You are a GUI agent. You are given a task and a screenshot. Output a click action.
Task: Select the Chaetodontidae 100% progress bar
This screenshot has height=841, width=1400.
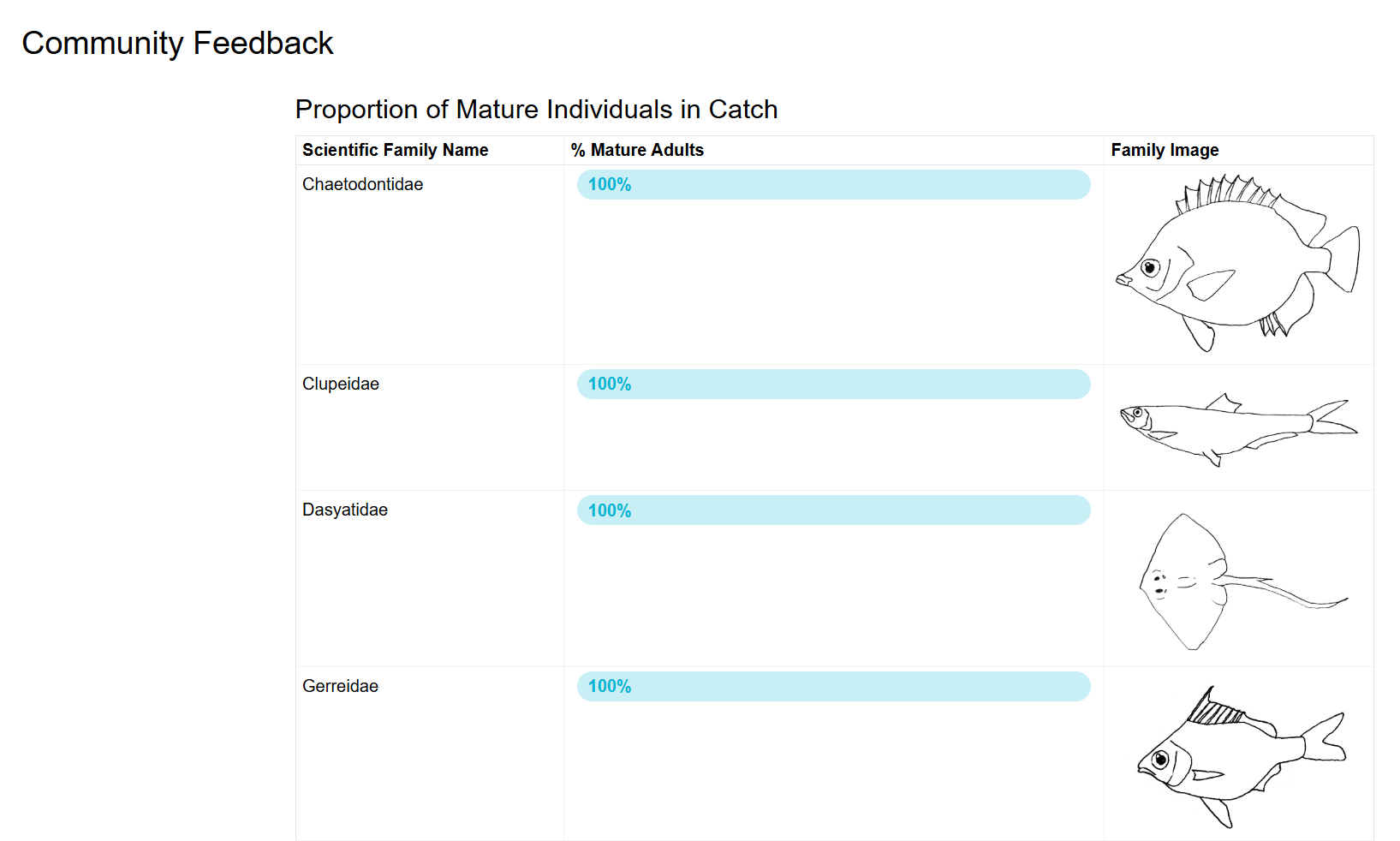click(x=833, y=185)
